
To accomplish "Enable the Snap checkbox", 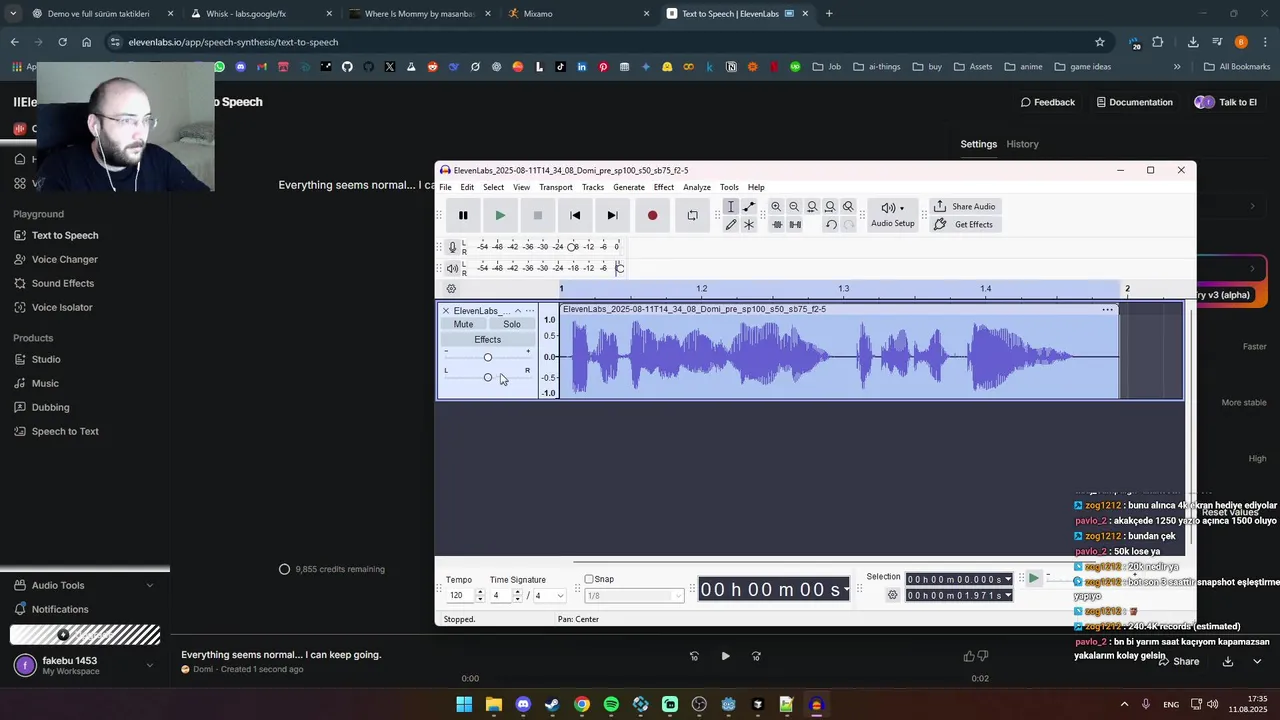I will point(589,579).
